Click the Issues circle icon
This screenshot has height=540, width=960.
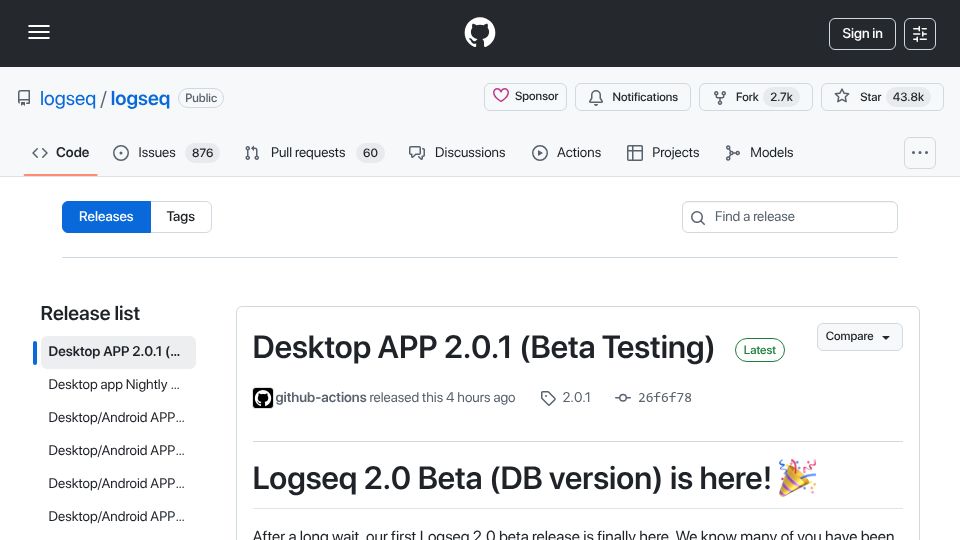click(121, 153)
